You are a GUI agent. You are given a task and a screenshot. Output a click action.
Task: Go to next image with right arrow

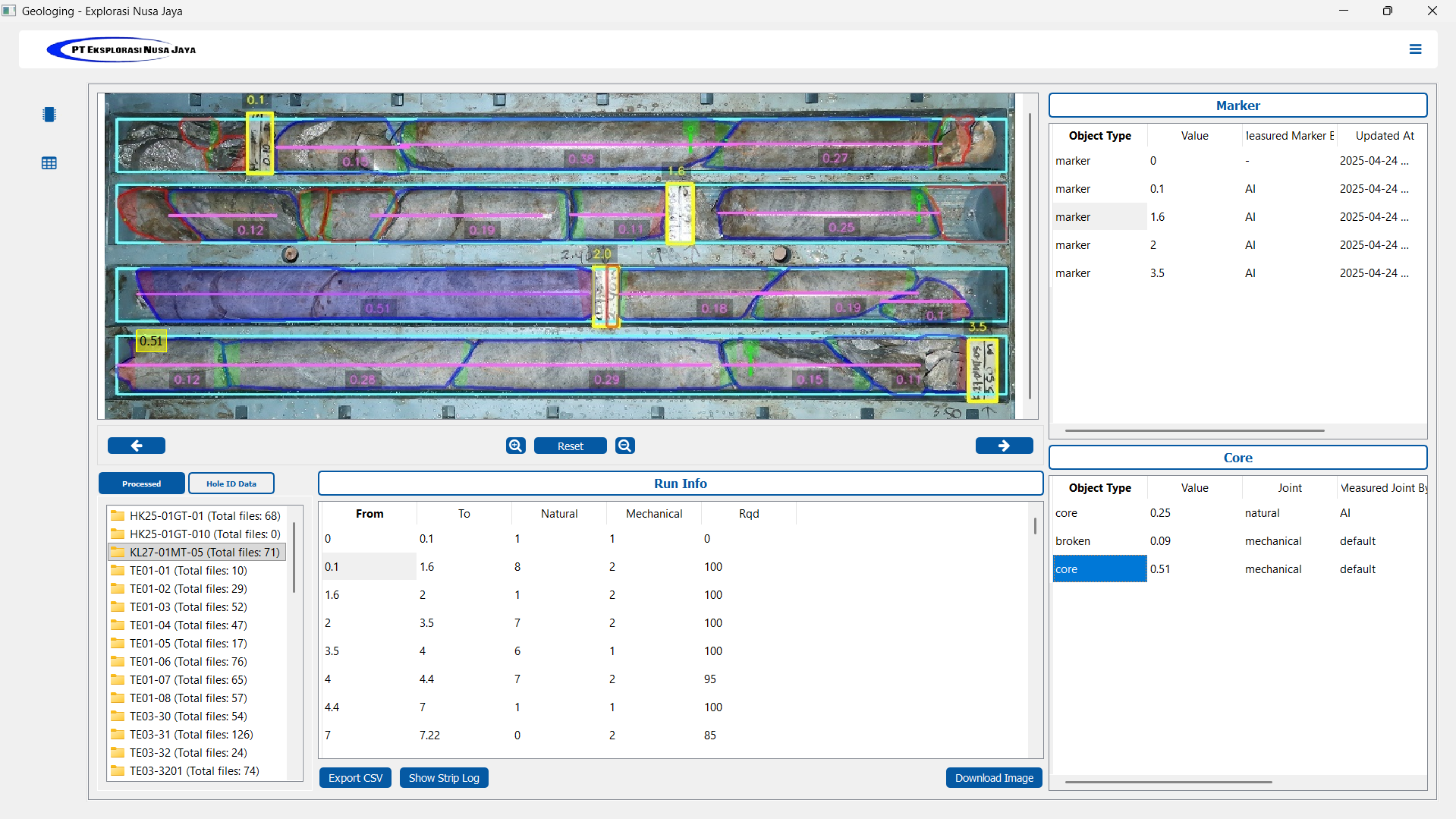pyautogui.click(x=1004, y=446)
